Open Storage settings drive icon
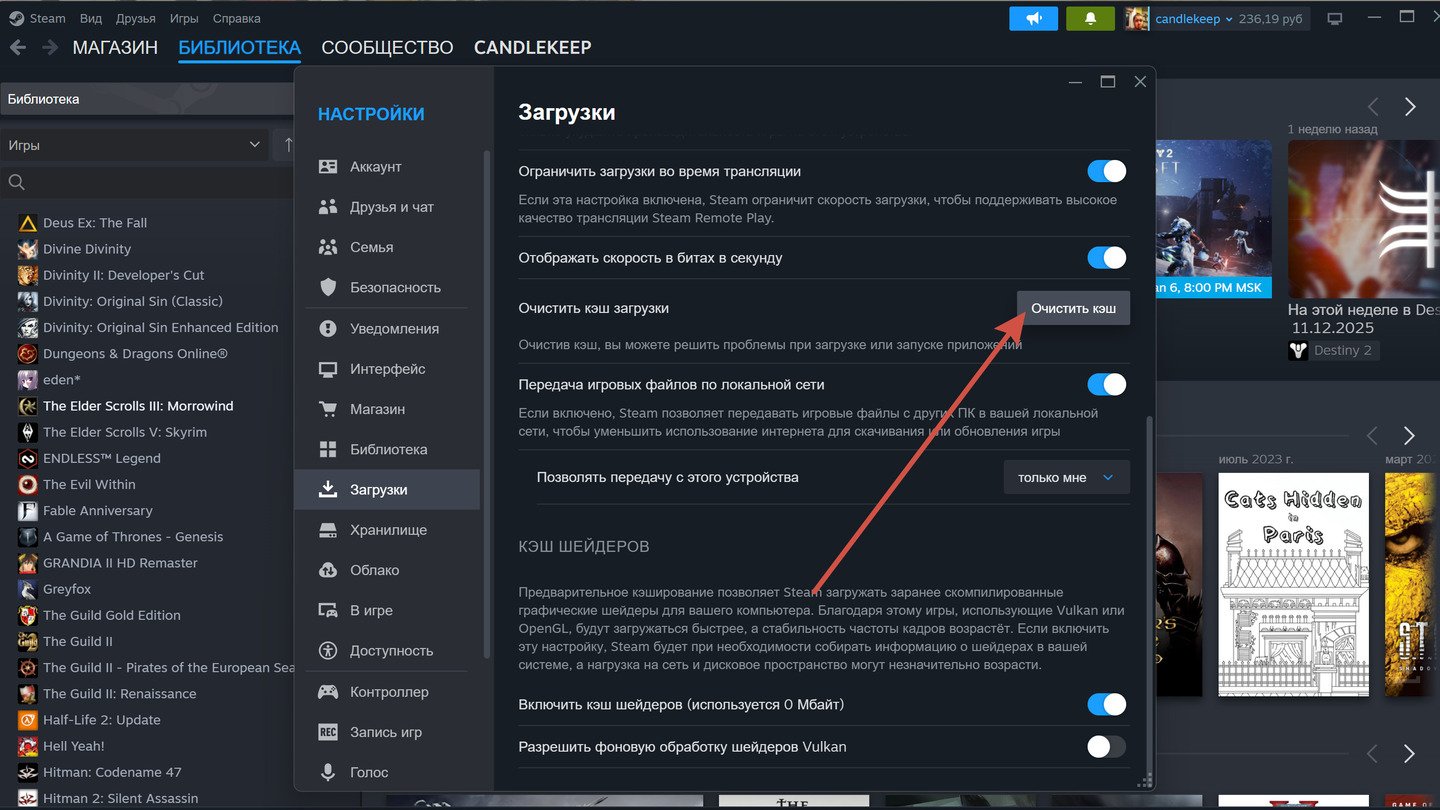 coord(328,530)
